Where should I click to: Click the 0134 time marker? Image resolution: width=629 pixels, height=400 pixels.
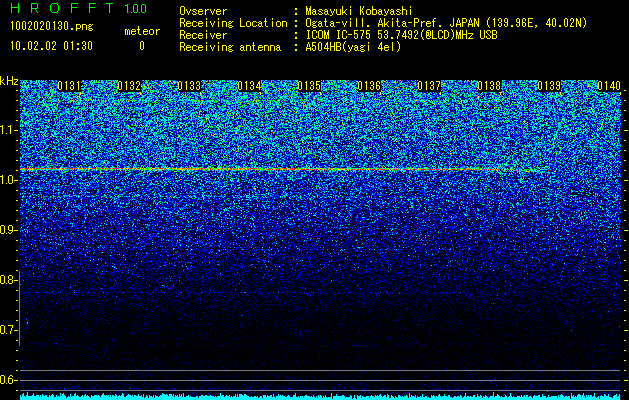point(249,86)
